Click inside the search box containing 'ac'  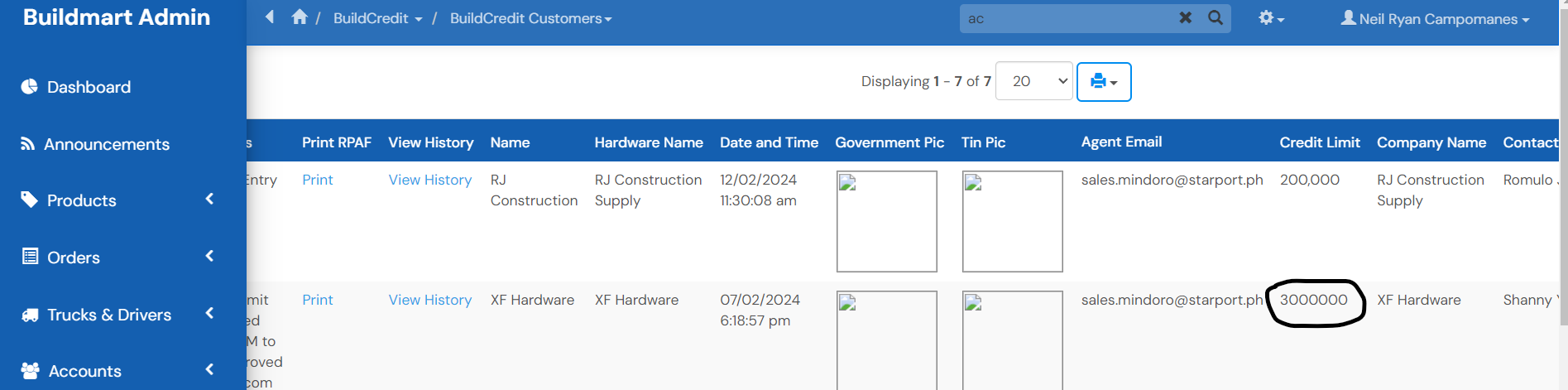(1067, 18)
